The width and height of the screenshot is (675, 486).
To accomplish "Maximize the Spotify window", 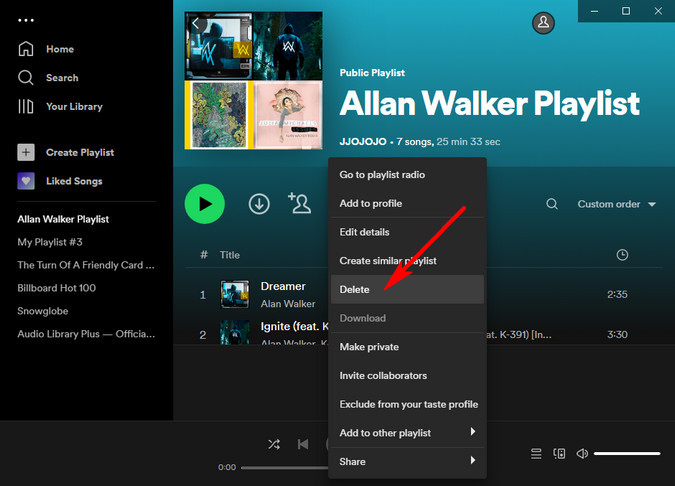I will 626,11.
